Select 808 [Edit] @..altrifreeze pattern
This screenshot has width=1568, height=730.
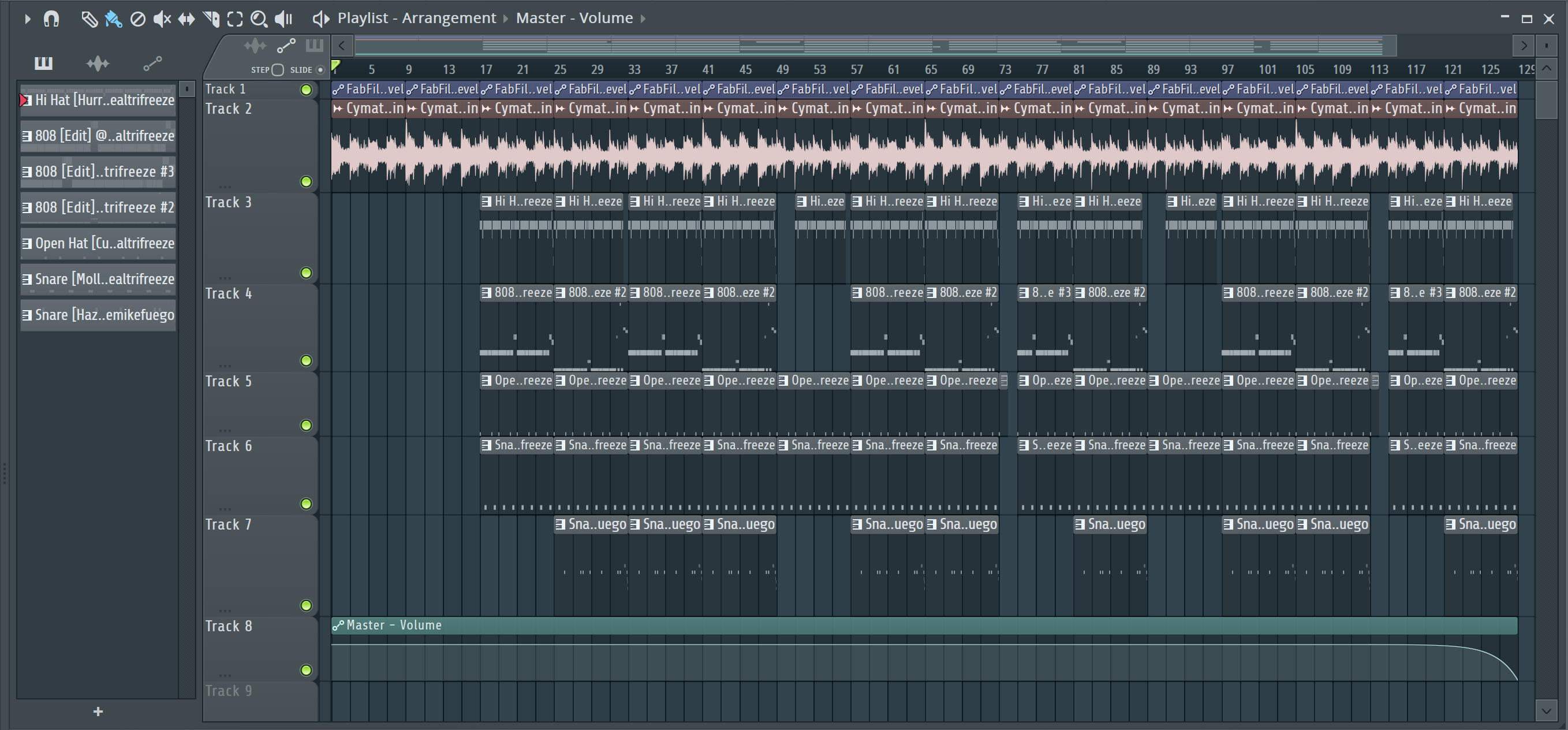(x=98, y=136)
